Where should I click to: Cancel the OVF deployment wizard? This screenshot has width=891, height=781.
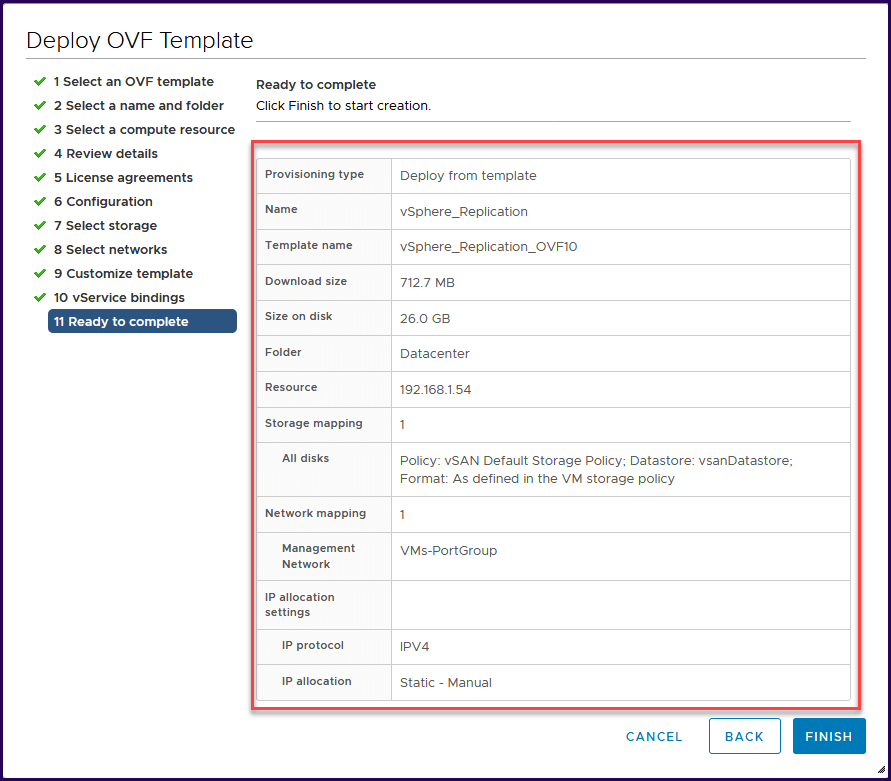[x=654, y=737]
